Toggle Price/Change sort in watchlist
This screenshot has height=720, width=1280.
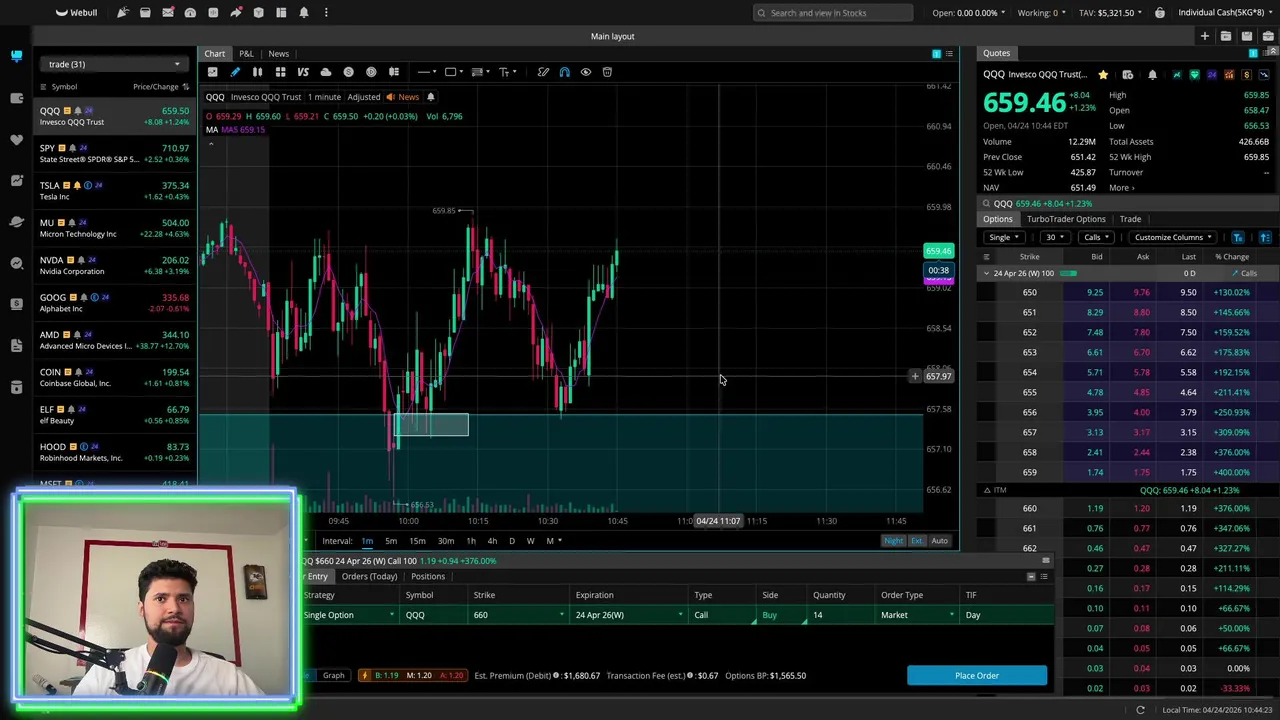(161, 87)
